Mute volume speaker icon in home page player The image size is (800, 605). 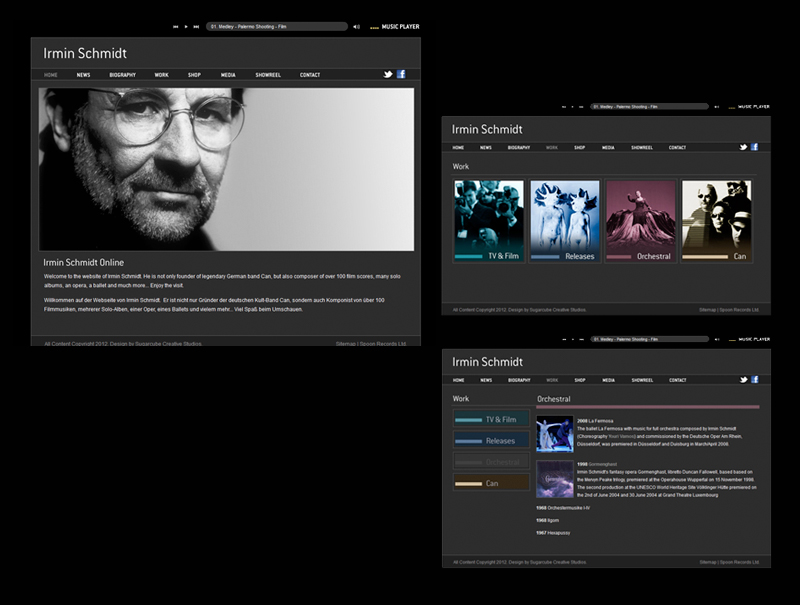pyautogui.click(x=356, y=27)
